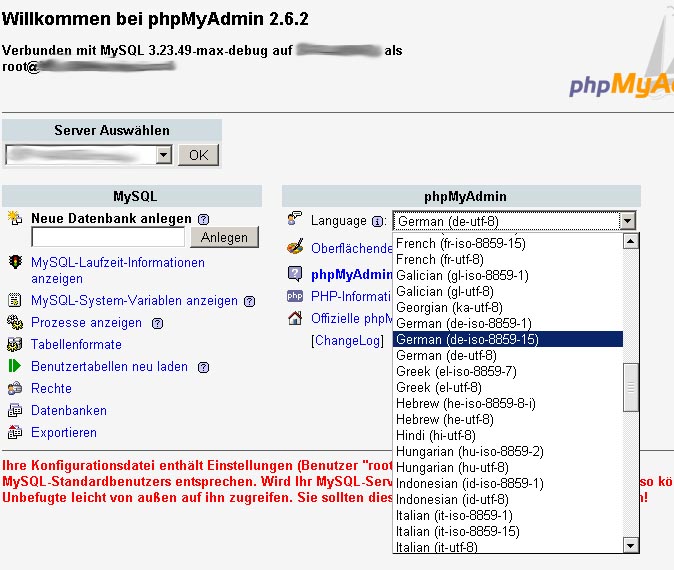Screen dimensions: 674x570
Task: Pick Italian (it-iso-8859-15) language
Action: coord(508,531)
